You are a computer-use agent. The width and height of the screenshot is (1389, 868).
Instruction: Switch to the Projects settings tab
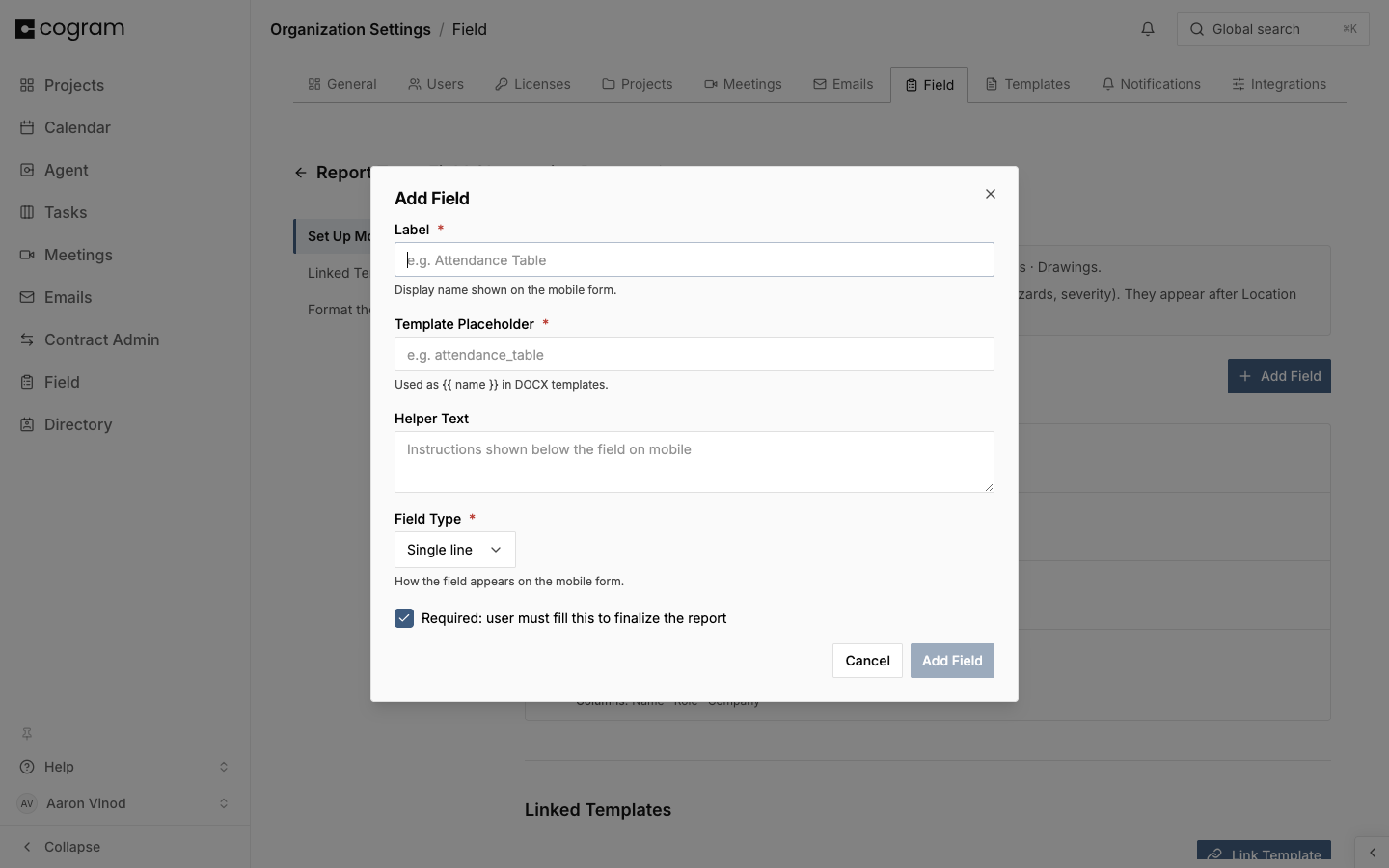[x=638, y=84]
